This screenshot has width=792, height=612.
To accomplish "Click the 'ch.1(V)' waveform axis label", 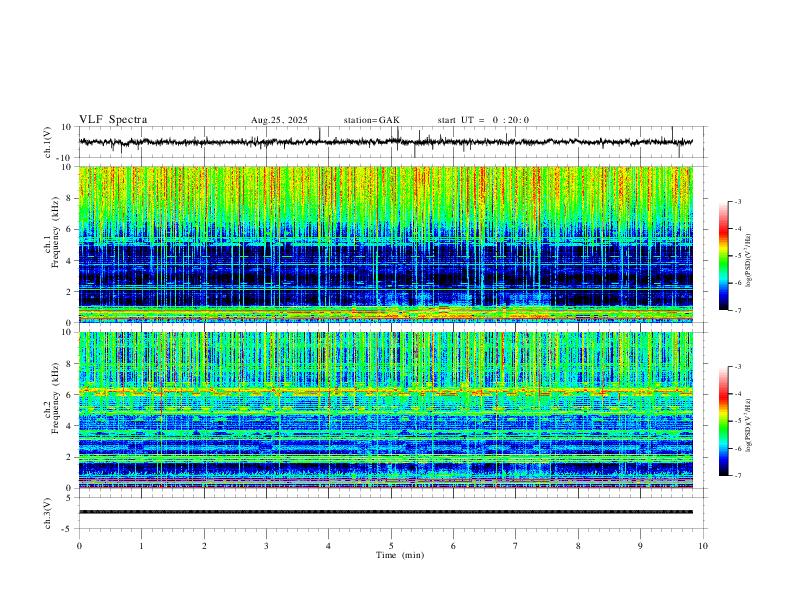I will (x=47, y=142).
